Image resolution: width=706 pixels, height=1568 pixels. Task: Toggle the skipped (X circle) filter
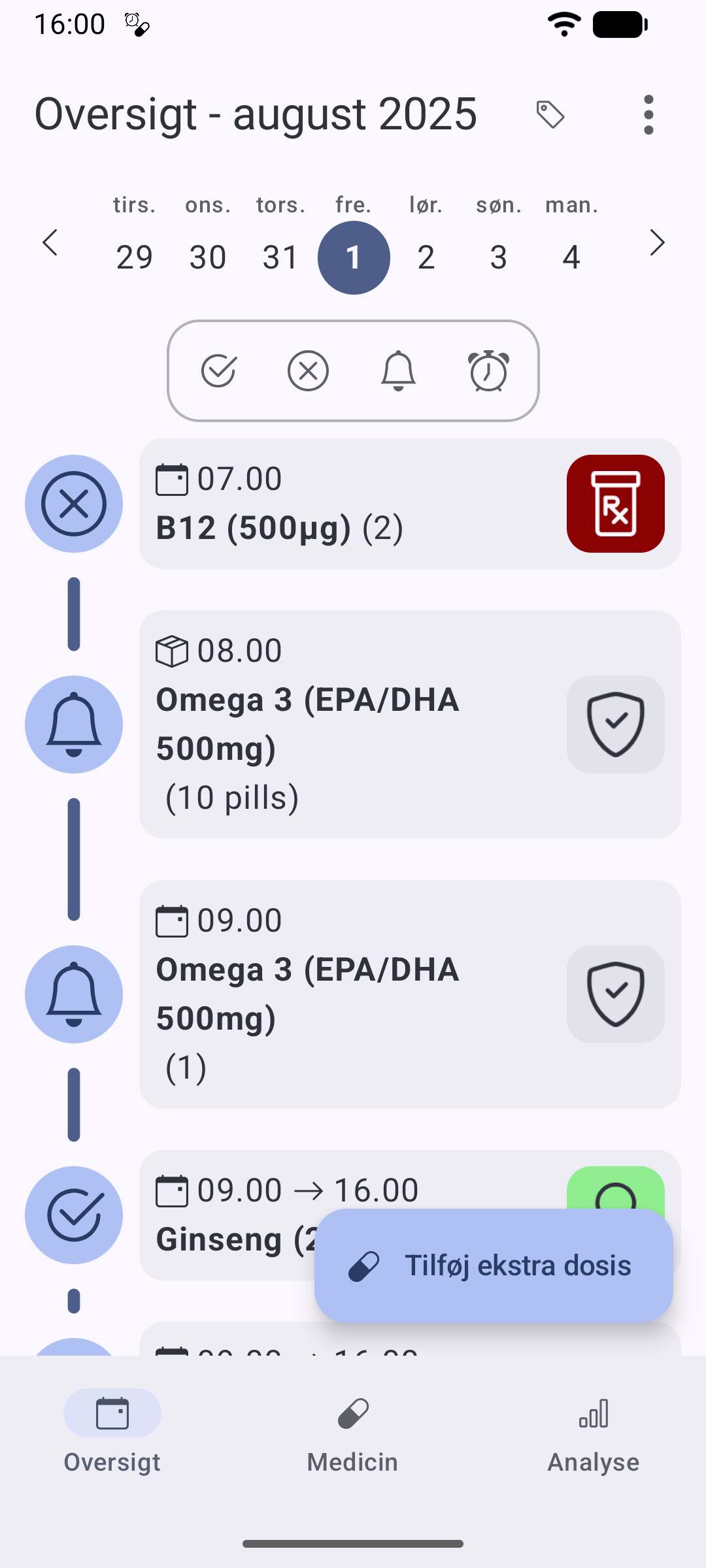pyautogui.click(x=308, y=371)
